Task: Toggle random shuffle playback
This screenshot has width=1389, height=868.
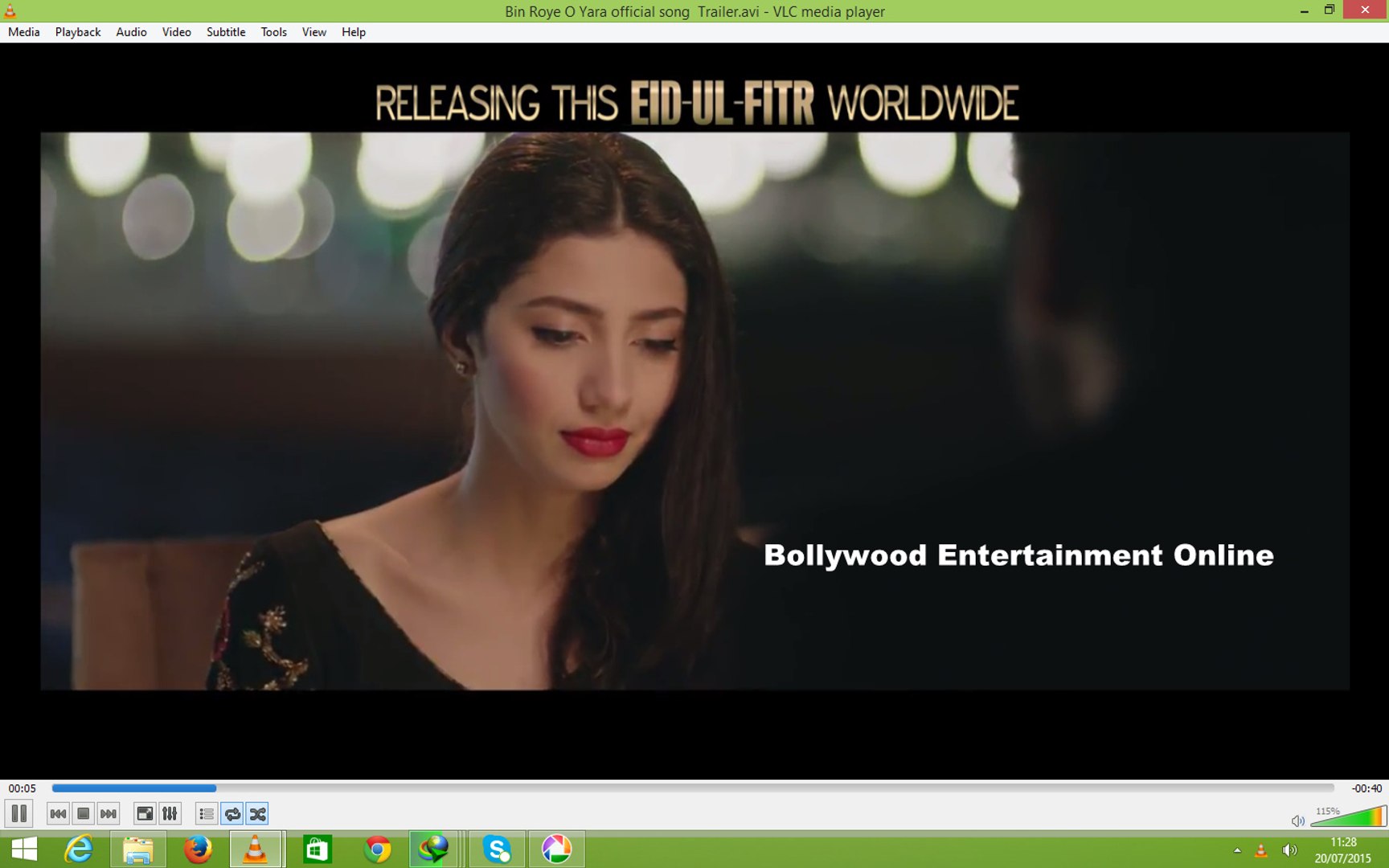Action: pos(257,814)
